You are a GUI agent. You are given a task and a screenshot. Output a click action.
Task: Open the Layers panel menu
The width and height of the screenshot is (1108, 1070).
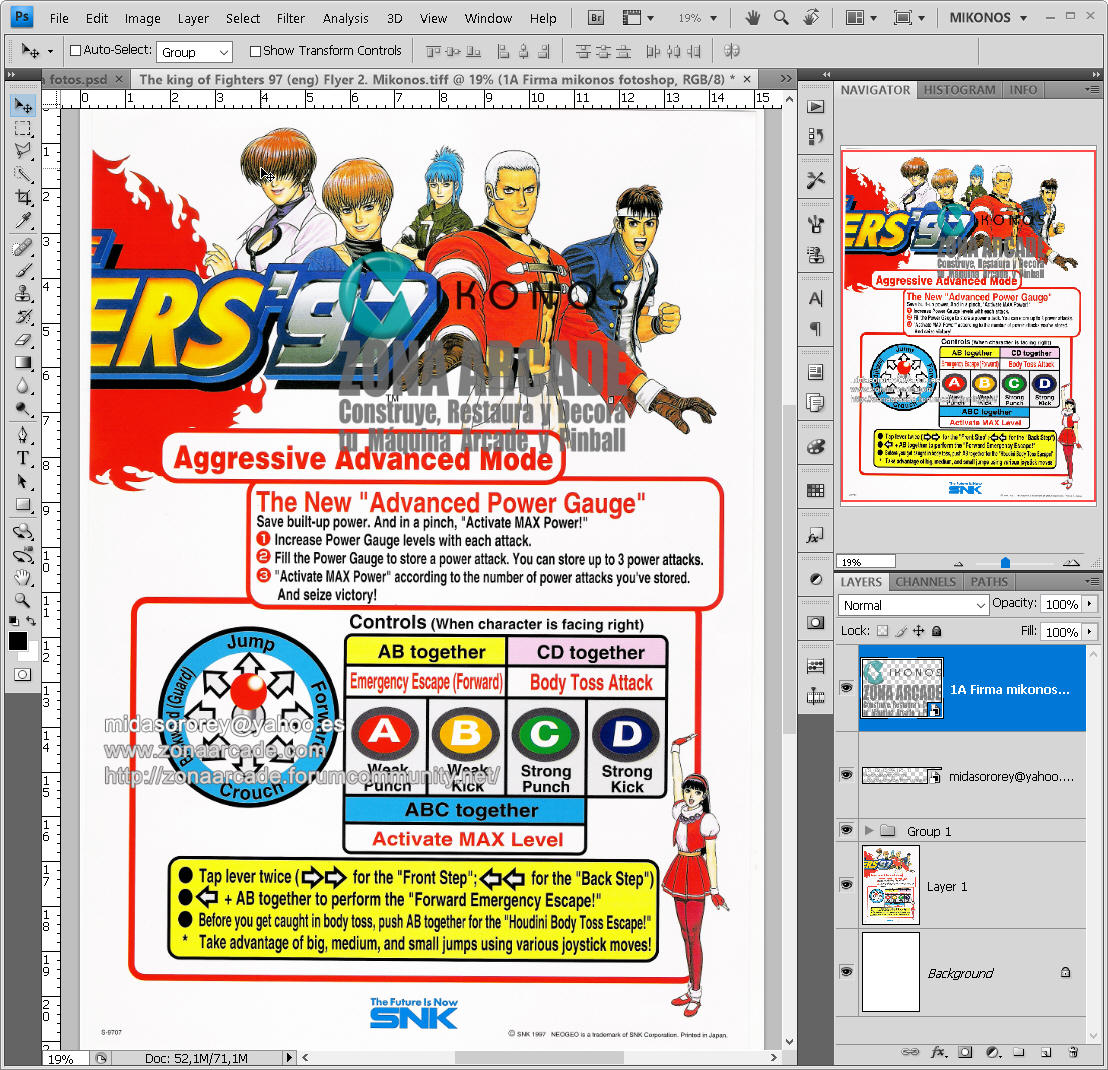(x=1093, y=581)
